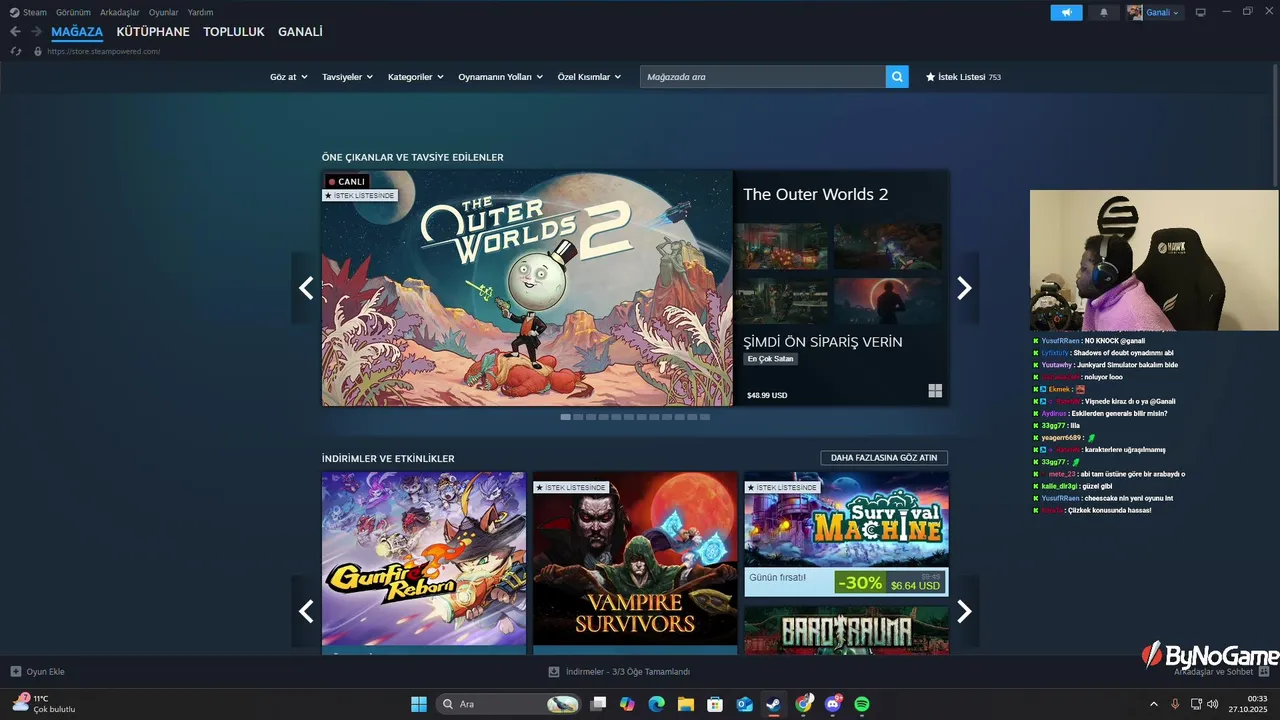Show previous featured game arrow
This screenshot has height=720, width=1280.
[306, 288]
